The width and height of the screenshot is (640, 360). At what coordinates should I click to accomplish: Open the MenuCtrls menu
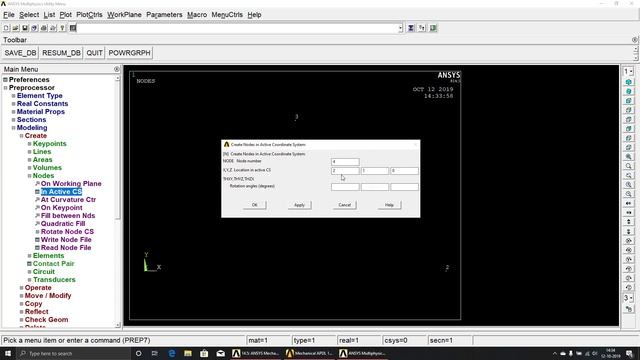pos(227,15)
